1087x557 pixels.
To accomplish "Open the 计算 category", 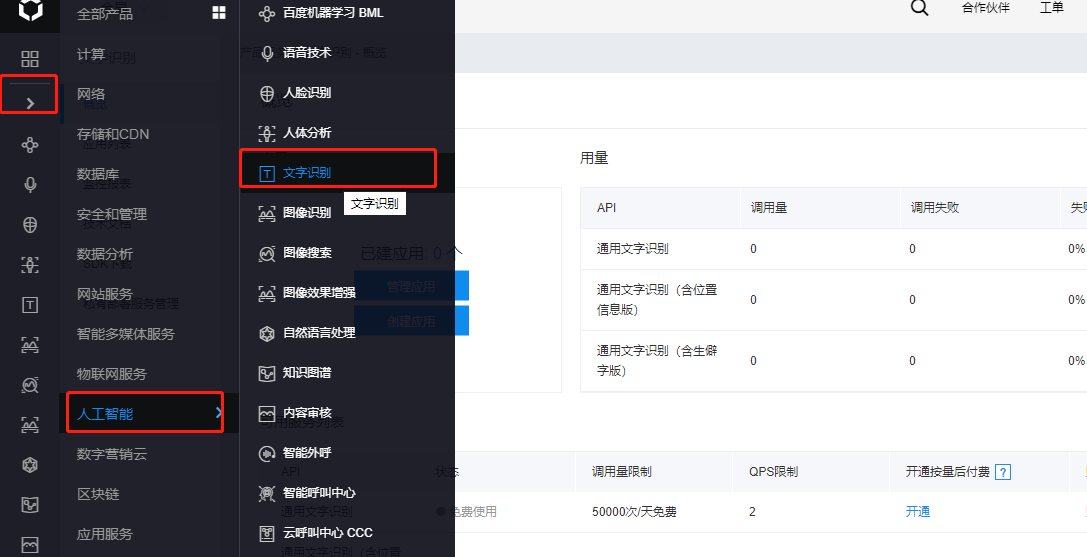I will pyautogui.click(x=91, y=54).
